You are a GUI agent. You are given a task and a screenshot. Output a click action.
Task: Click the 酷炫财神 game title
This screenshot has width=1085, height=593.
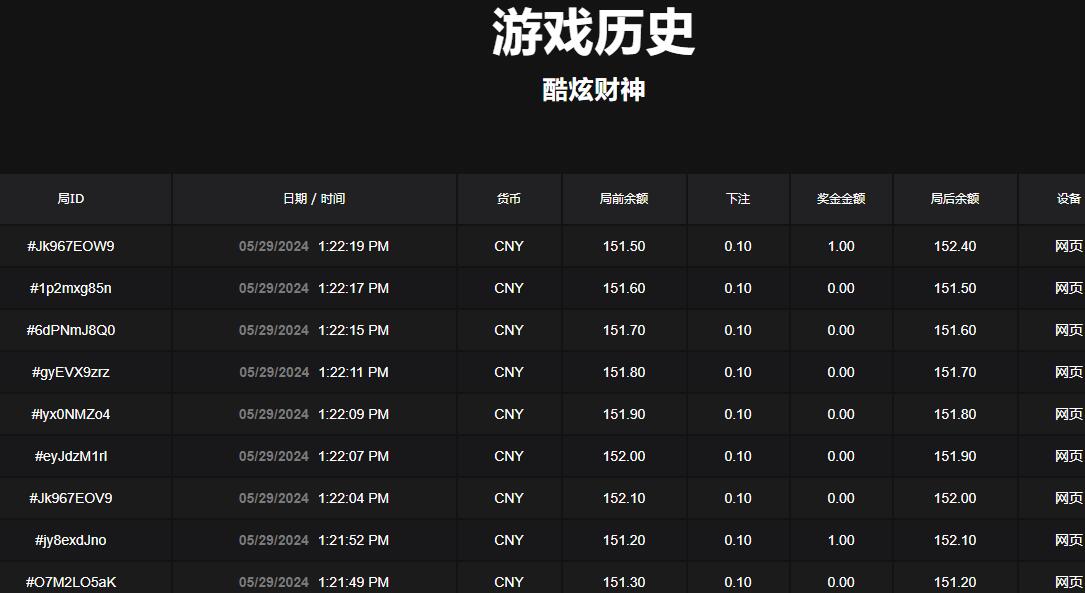(594, 90)
